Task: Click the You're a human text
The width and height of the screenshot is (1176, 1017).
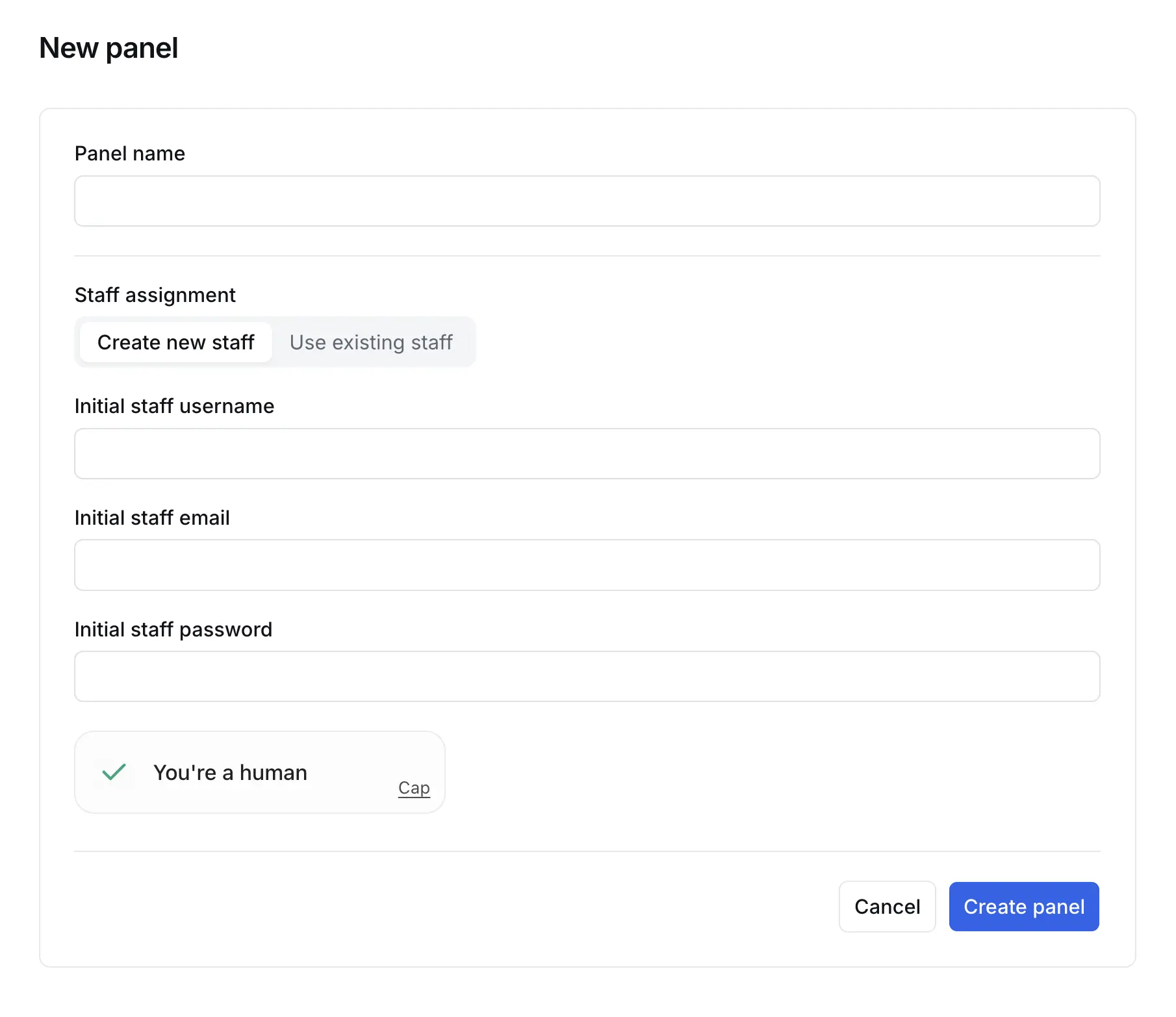Action: (231, 773)
